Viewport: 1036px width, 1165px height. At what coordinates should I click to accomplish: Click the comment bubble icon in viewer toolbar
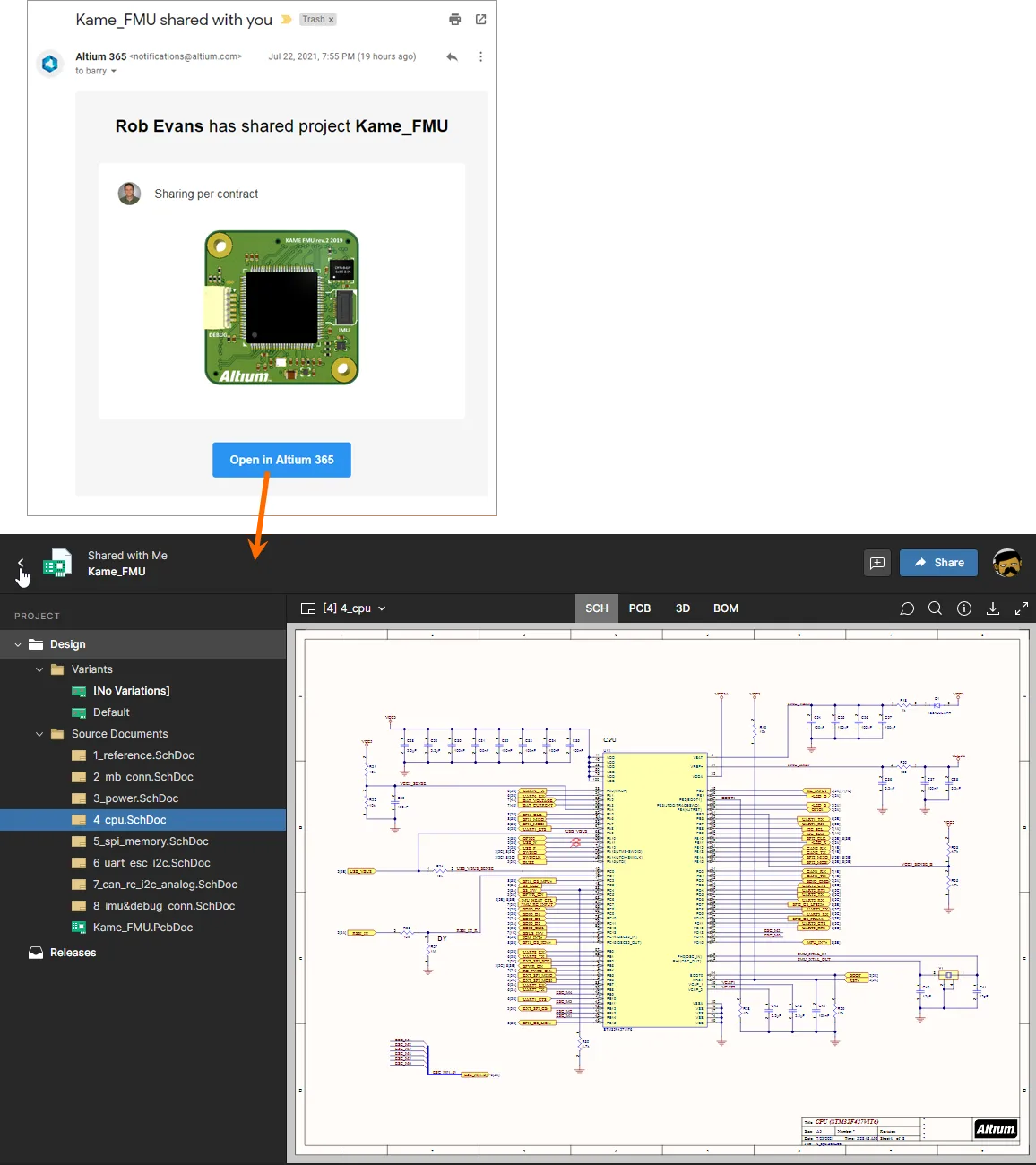coord(907,608)
